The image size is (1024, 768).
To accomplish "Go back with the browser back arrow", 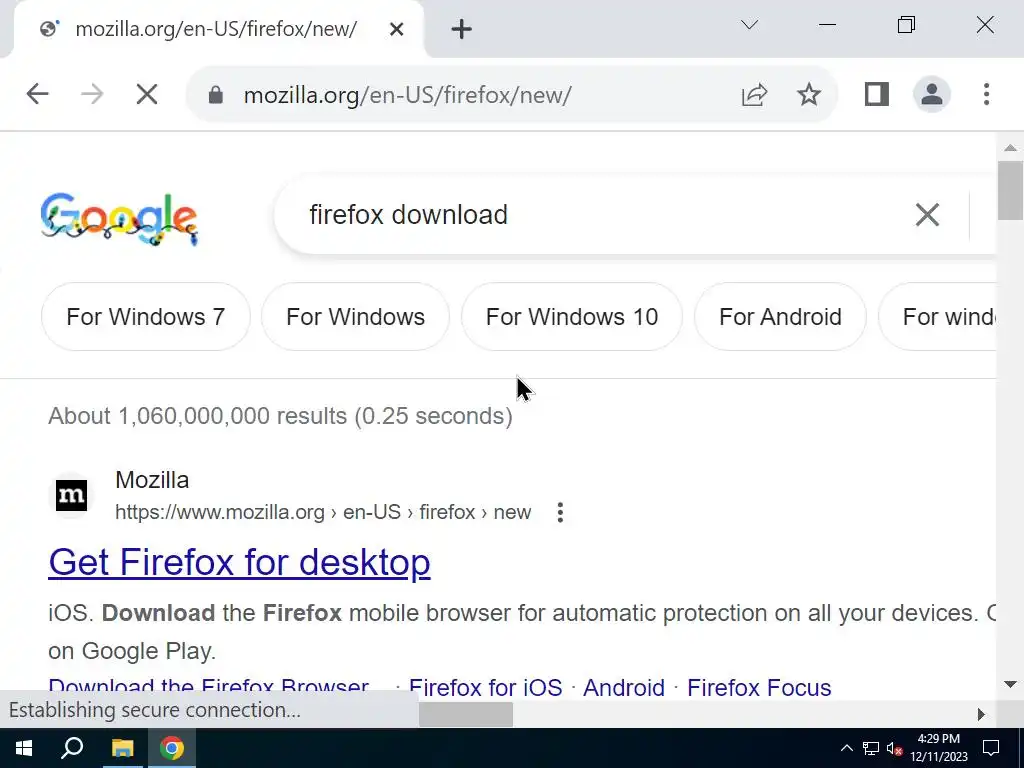I will point(37,95).
